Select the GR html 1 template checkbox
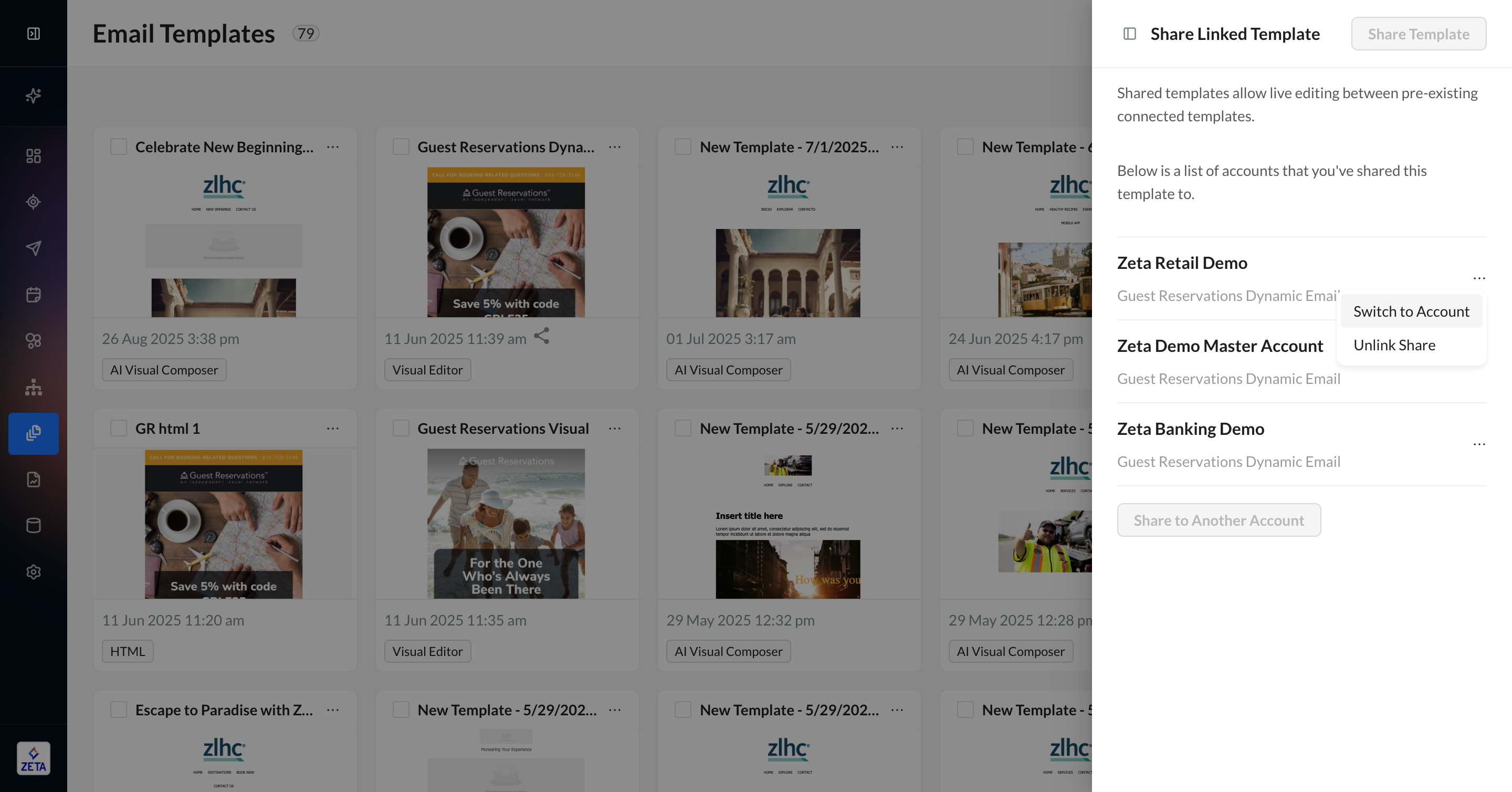The height and width of the screenshot is (792, 1512). tap(119, 429)
